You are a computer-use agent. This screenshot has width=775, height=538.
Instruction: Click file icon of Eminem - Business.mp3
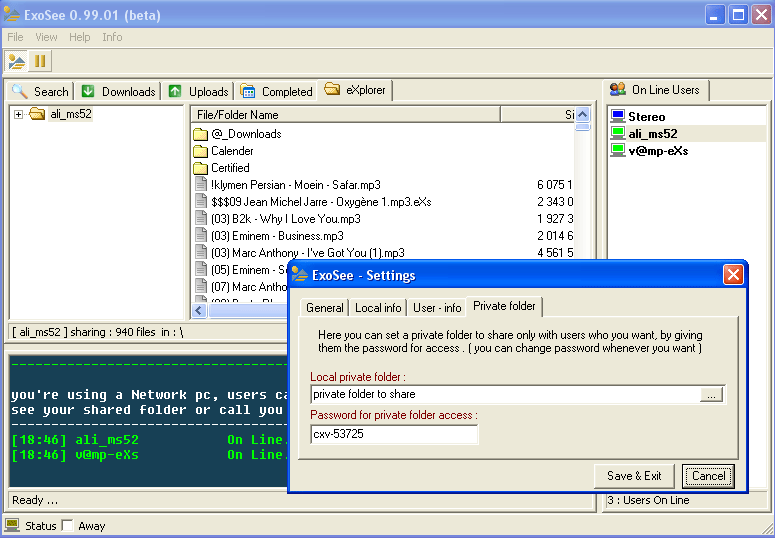pos(201,236)
